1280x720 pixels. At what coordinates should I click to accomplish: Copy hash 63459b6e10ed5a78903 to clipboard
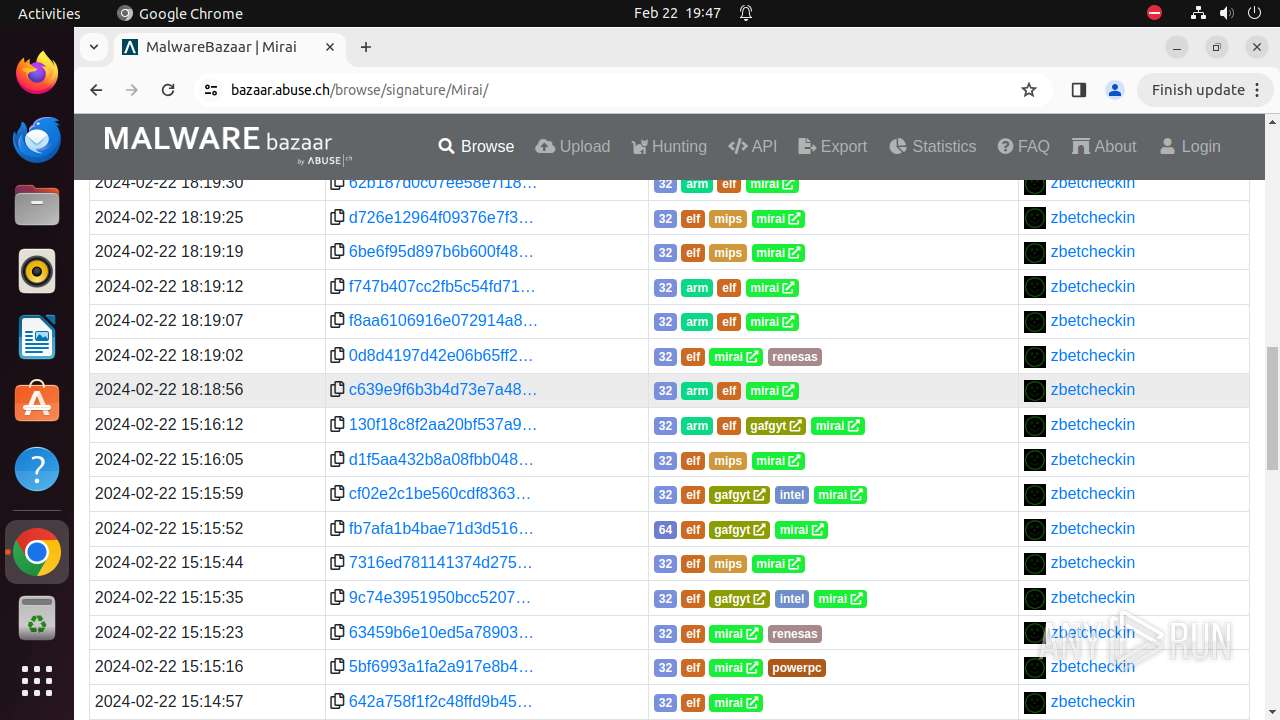tap(337, 633)
